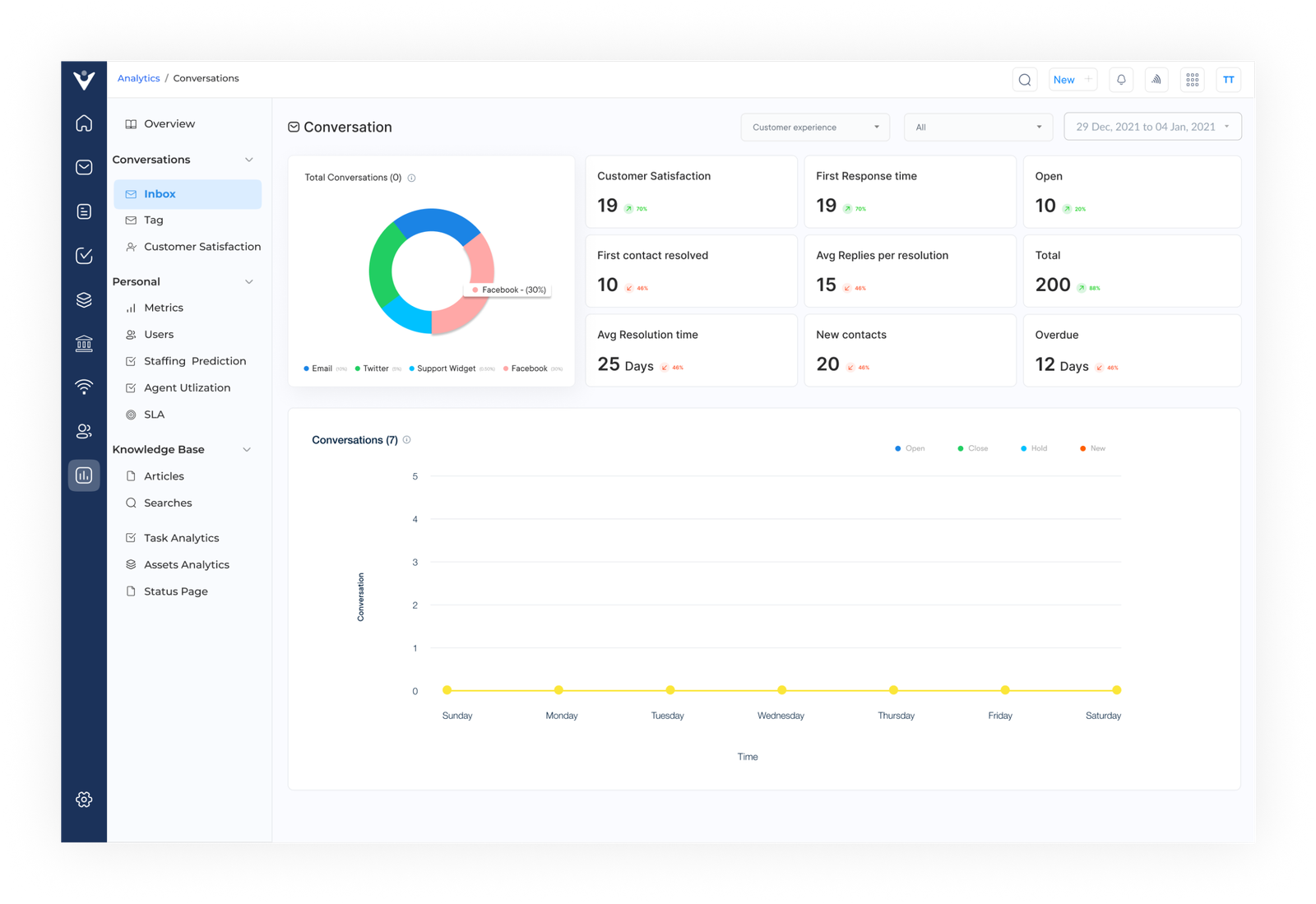Image resolution: width=1316 pixels, height=904 pixels.
Task: Open the Overview menu item
Action: (x=160, y=124)
